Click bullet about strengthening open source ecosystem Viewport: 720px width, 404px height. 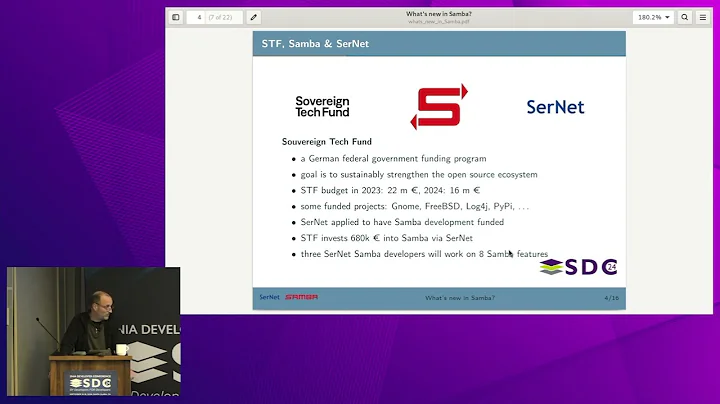click(x=419, y=174)
